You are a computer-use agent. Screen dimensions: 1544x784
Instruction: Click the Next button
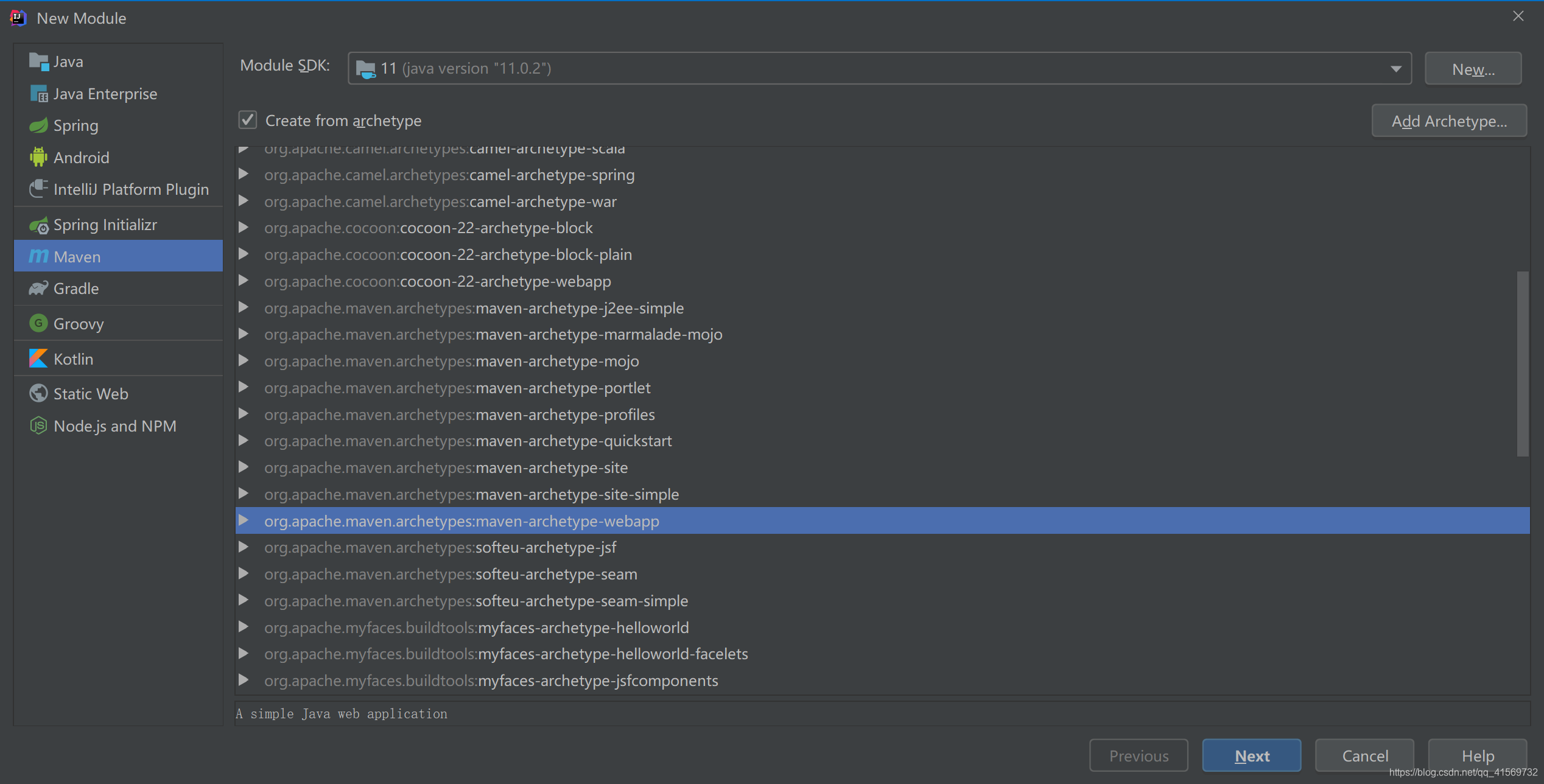(x=1252, y=755)
